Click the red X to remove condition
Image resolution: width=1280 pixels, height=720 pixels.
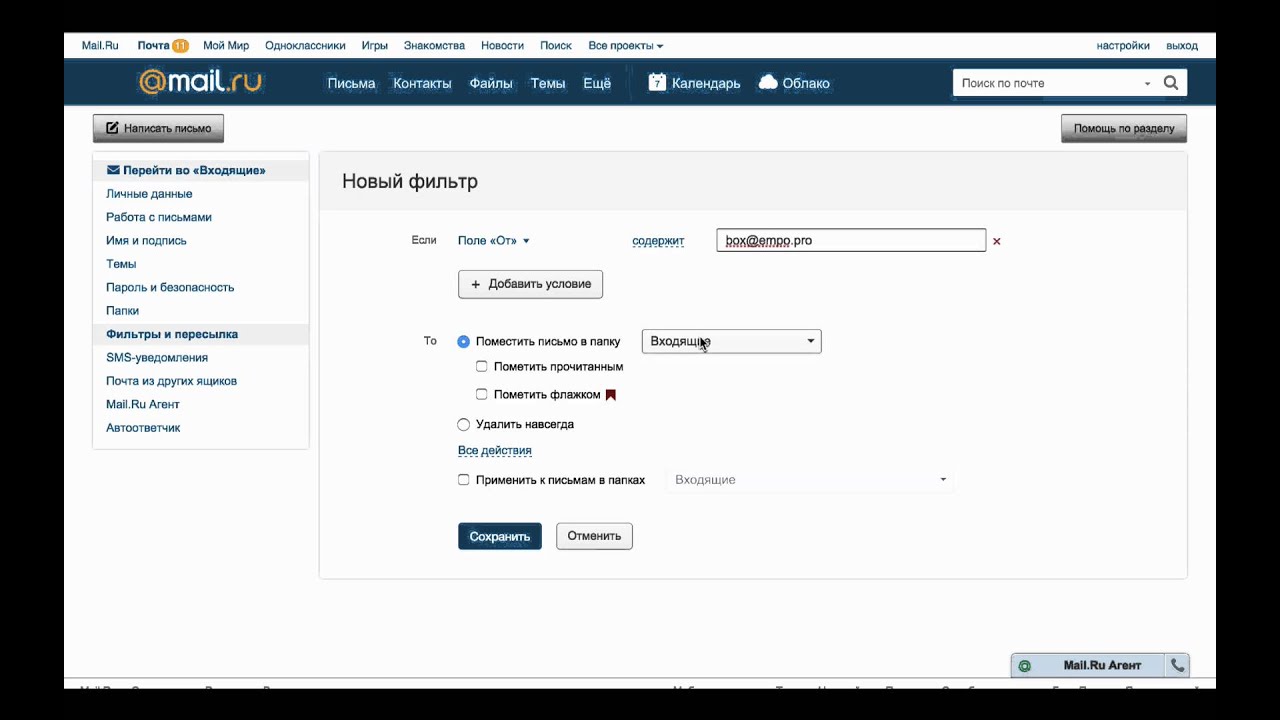[996, 241]
